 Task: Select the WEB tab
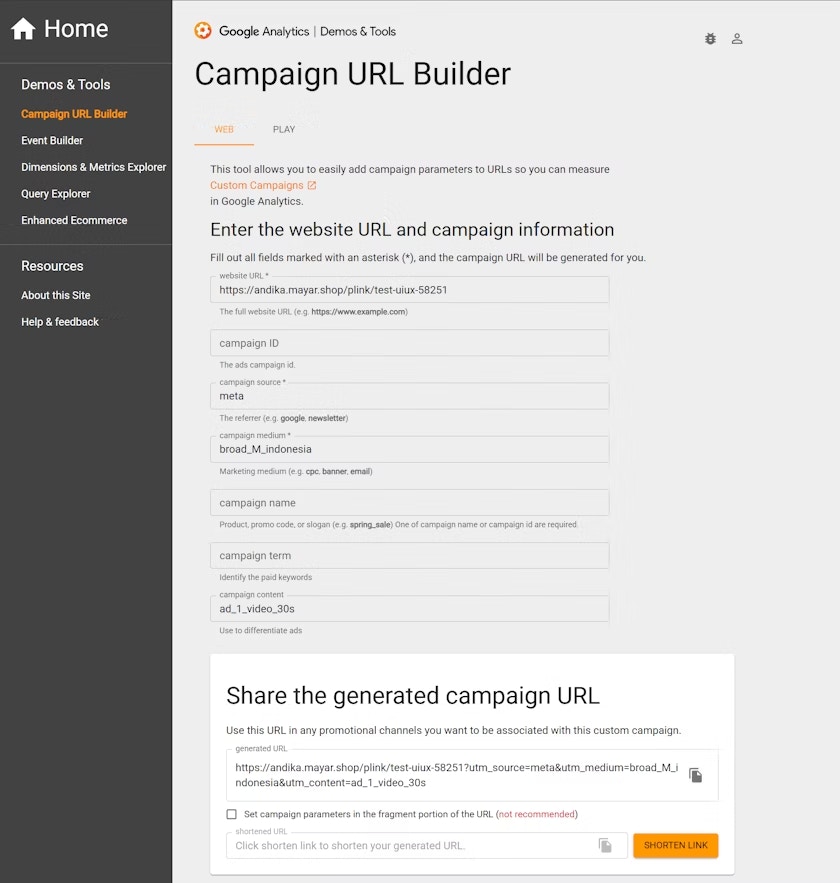(224, 130)
